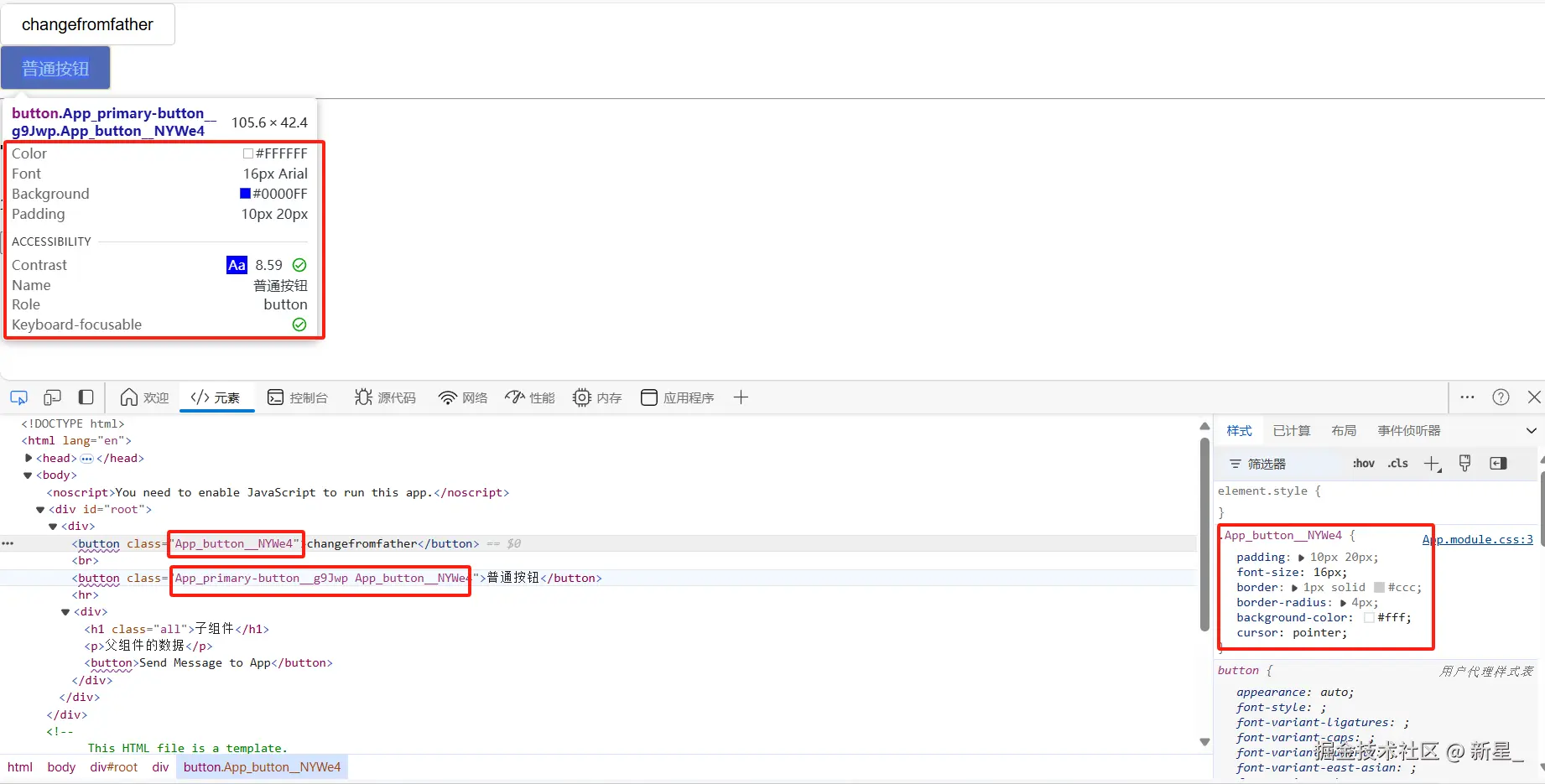Toggle :hov element state panel
The height and width of the screenshot is (784, 1545).
point(1364,464)
